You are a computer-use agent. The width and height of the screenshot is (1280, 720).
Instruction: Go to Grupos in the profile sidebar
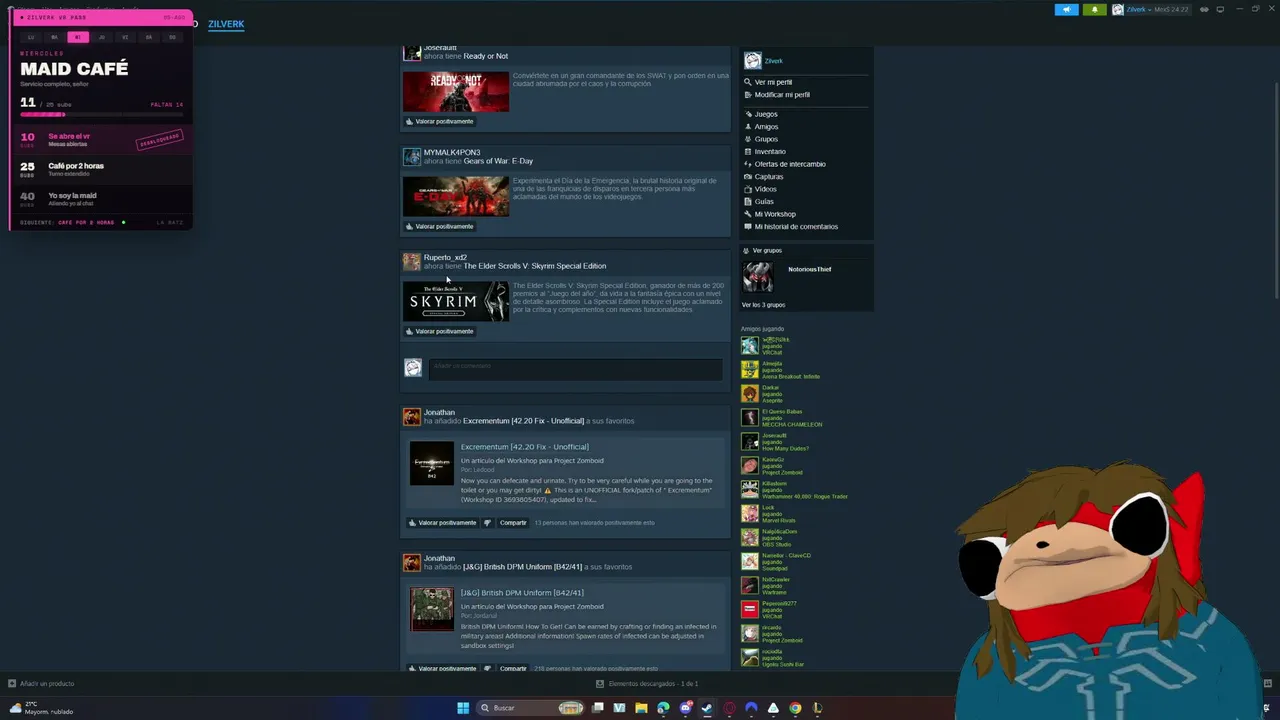point(766,139)
